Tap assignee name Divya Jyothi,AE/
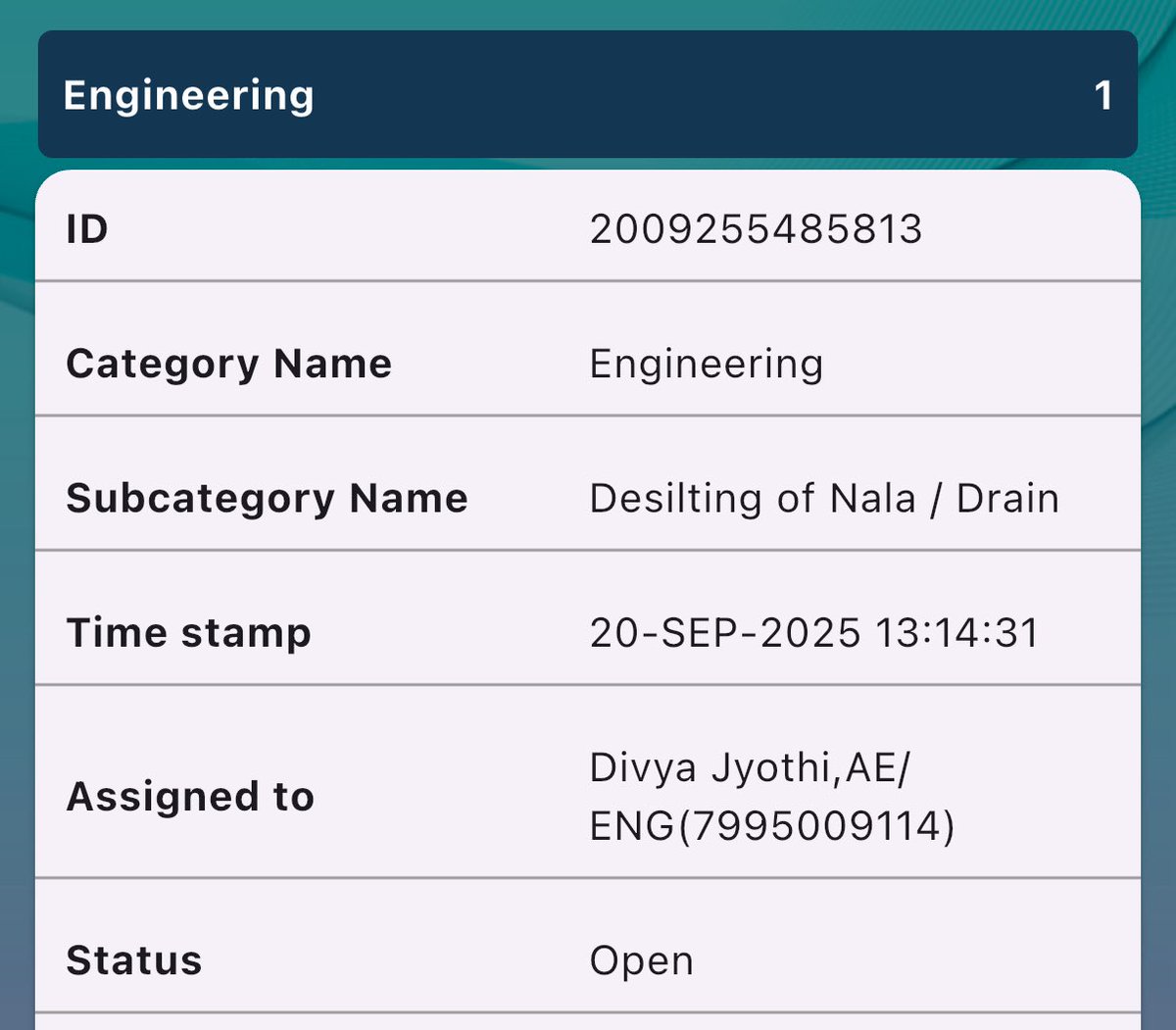The width and height of the screenshot is (1176, 1030). point(750,767)
